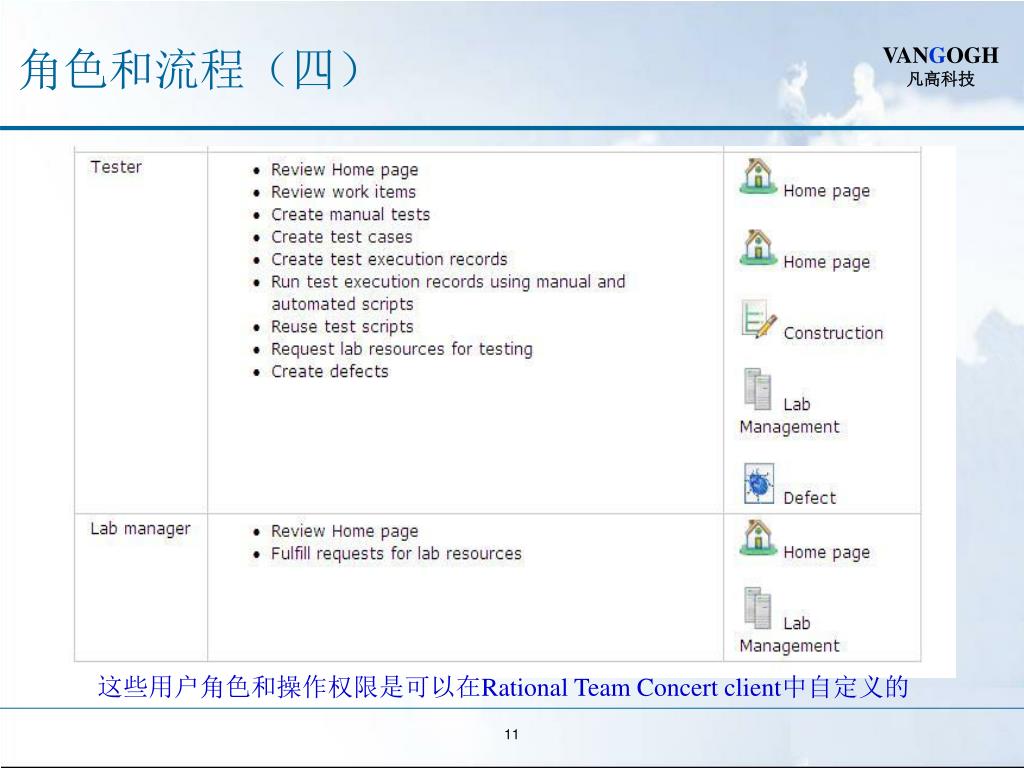1024x768 pixels.
Task: Click 'Review work items' bullet
Action: click(344, 192)
